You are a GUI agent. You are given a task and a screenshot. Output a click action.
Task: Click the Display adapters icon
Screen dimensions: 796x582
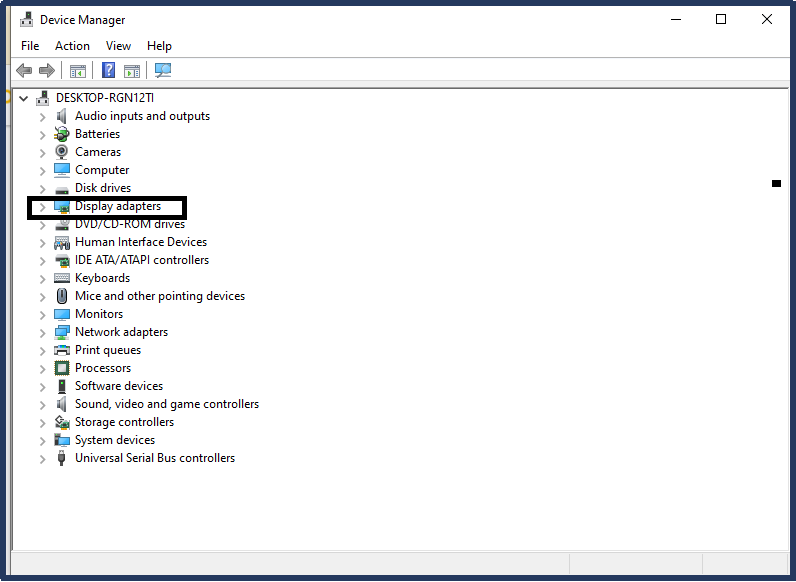(61, 207)
